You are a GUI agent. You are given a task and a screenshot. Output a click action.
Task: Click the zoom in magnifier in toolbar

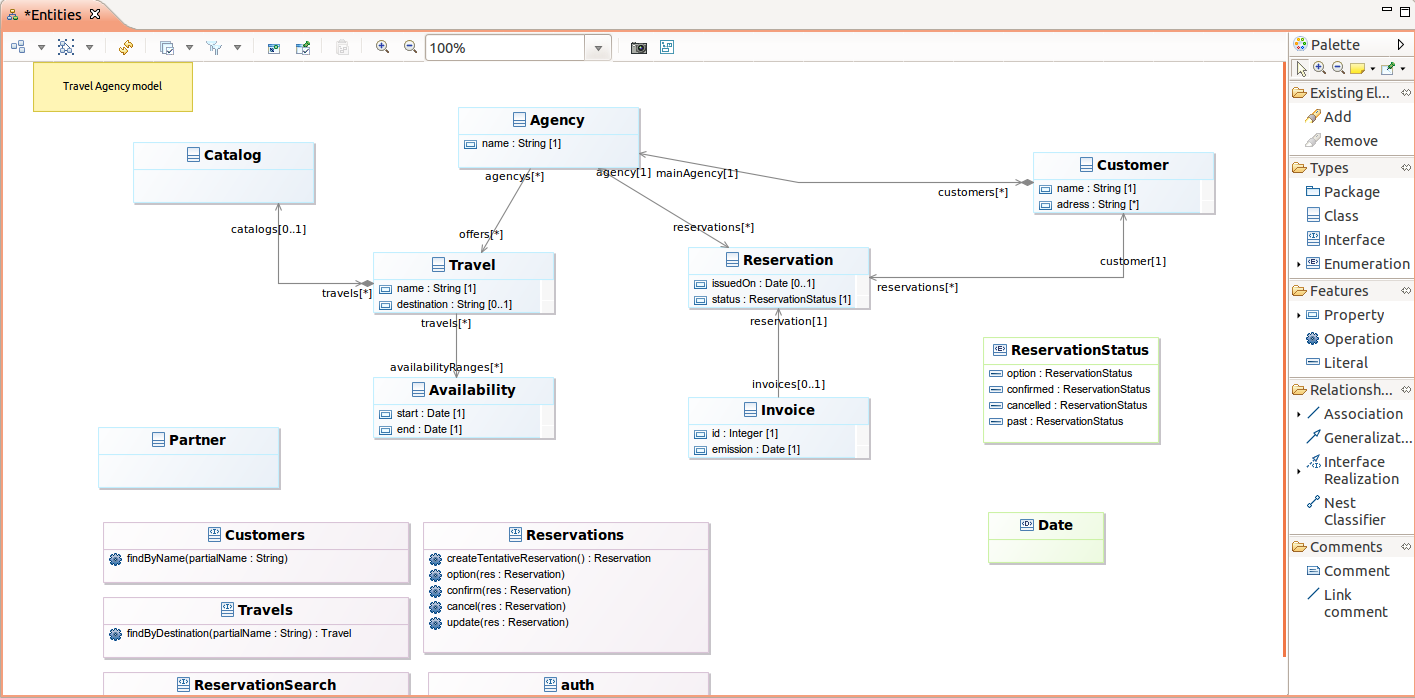pos(382,47)
